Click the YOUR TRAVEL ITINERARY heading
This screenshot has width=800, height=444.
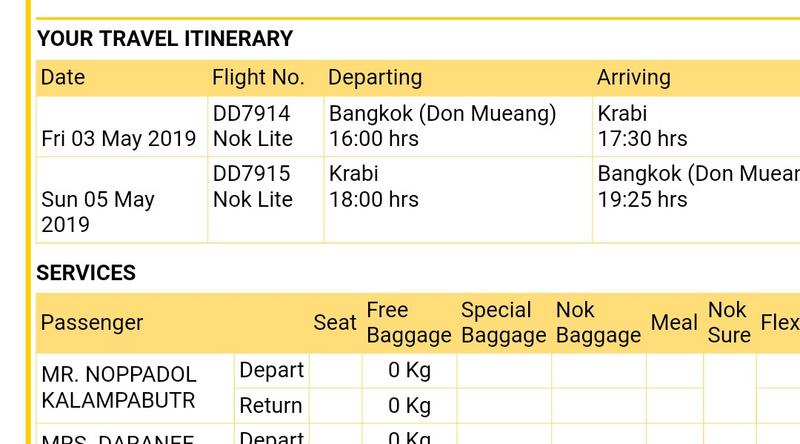tap(165, 39)
